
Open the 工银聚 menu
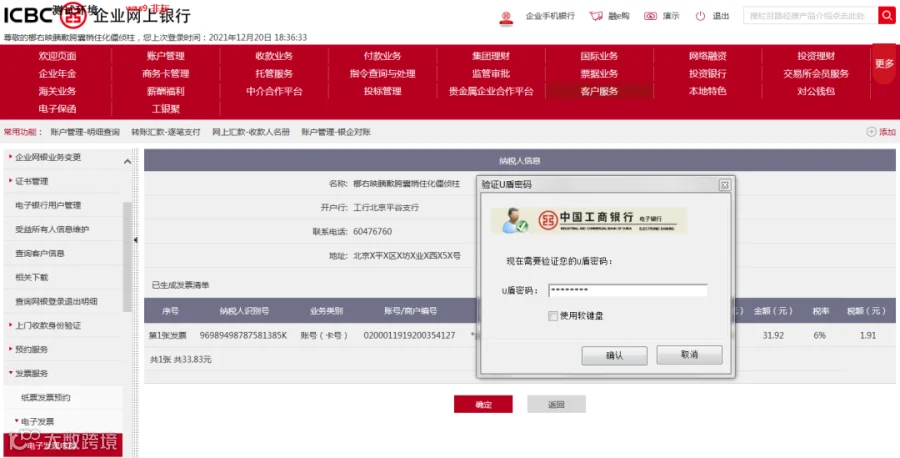click(165, 108)
